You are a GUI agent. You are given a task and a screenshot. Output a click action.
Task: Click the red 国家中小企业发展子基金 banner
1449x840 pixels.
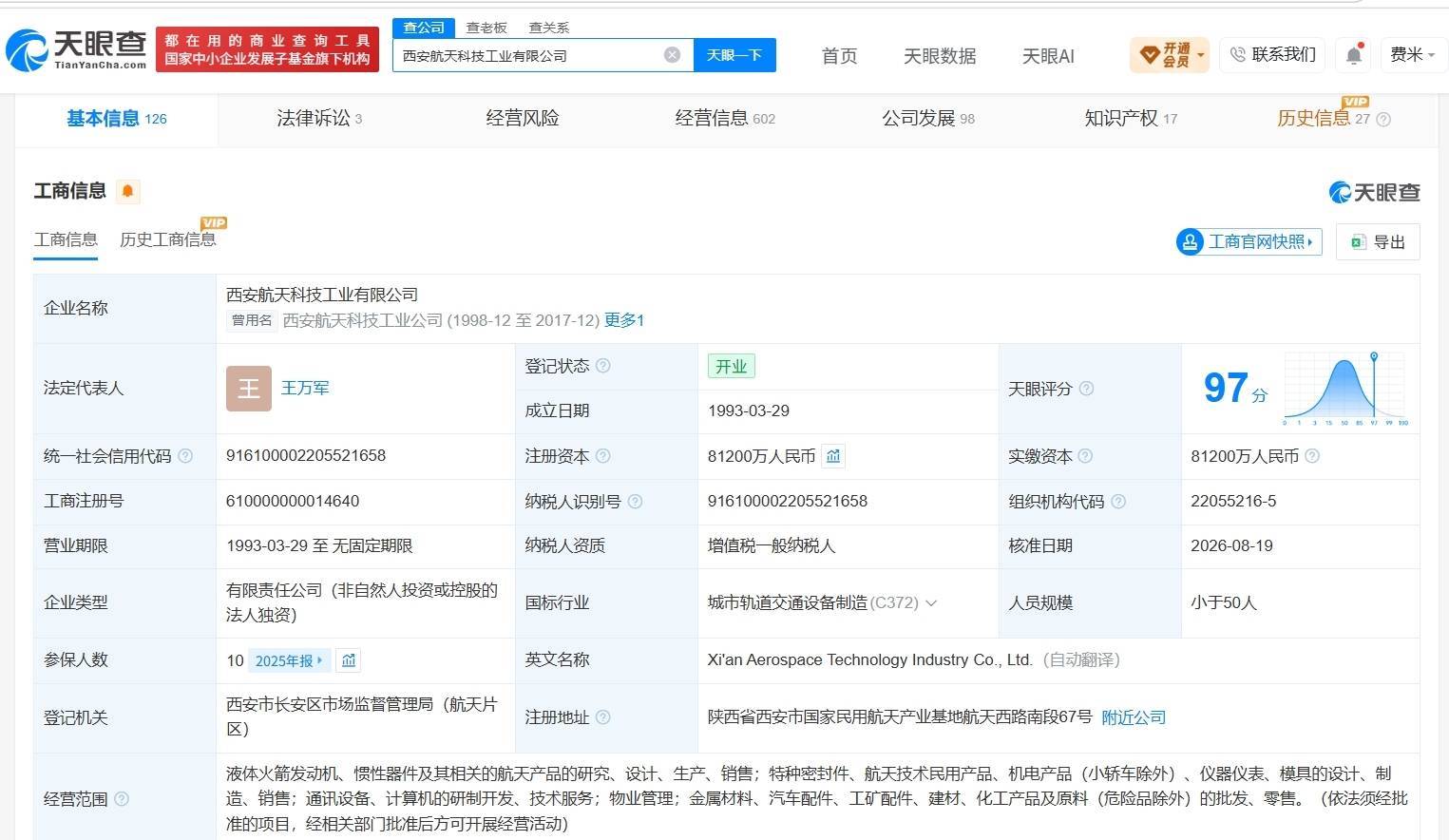click(x=267, y=49)
